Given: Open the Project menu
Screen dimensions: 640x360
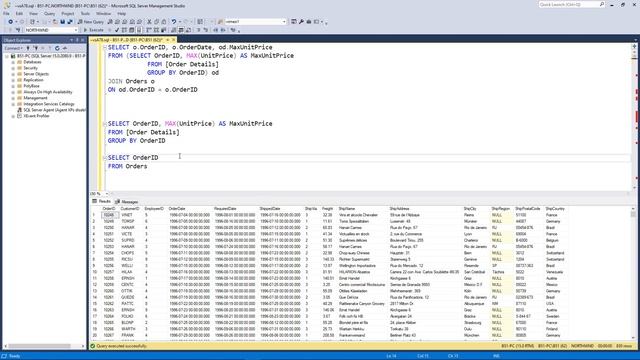Looking at the screenshot, I should pos(68,13).
